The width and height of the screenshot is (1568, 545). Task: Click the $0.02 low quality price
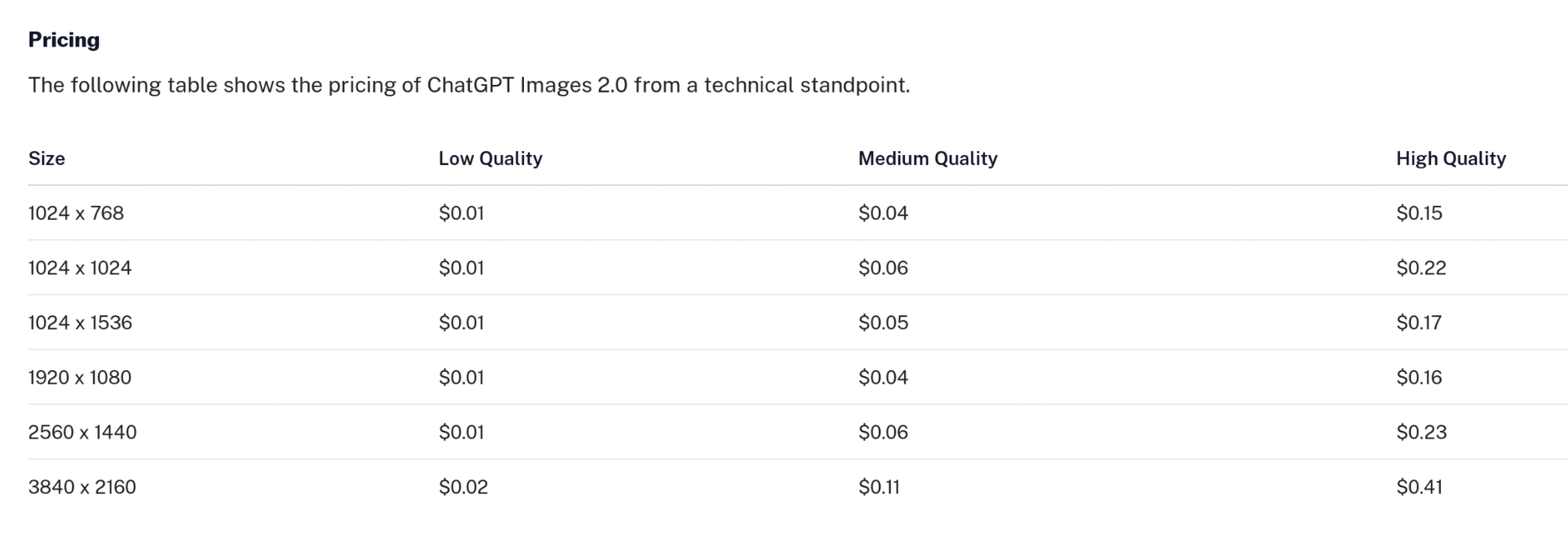click(463, 487)
